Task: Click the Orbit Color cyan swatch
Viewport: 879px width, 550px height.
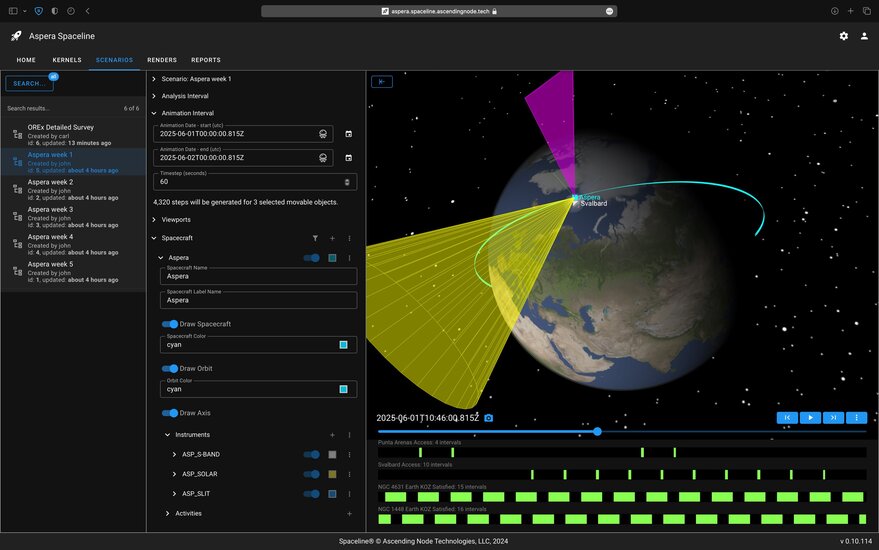Action: pos(344,389)
